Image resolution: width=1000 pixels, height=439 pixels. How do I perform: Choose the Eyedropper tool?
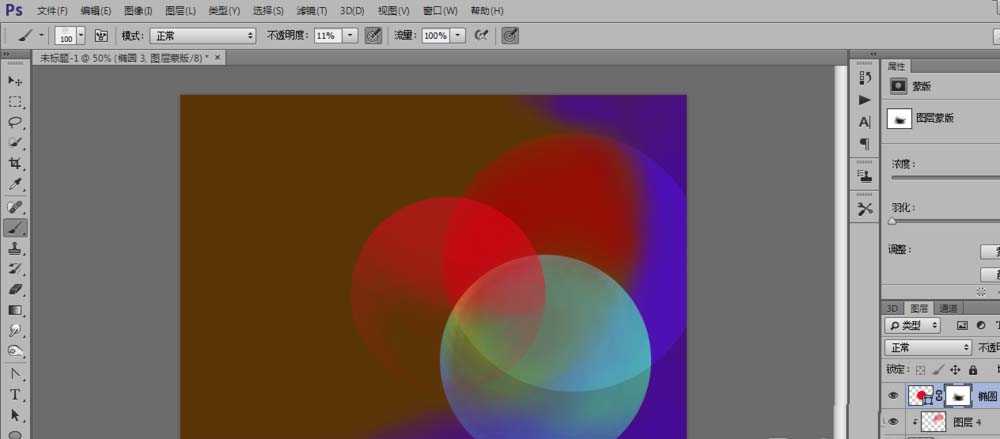tap(15, 185)
